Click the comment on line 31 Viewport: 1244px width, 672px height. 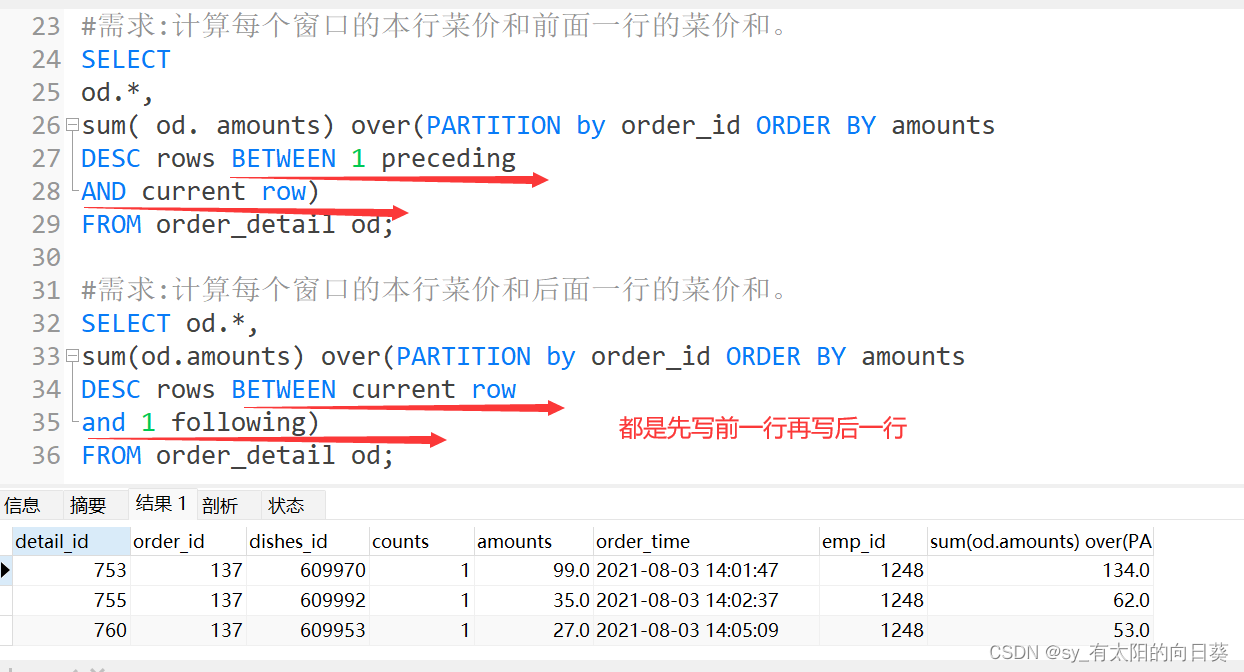[435, 291]
